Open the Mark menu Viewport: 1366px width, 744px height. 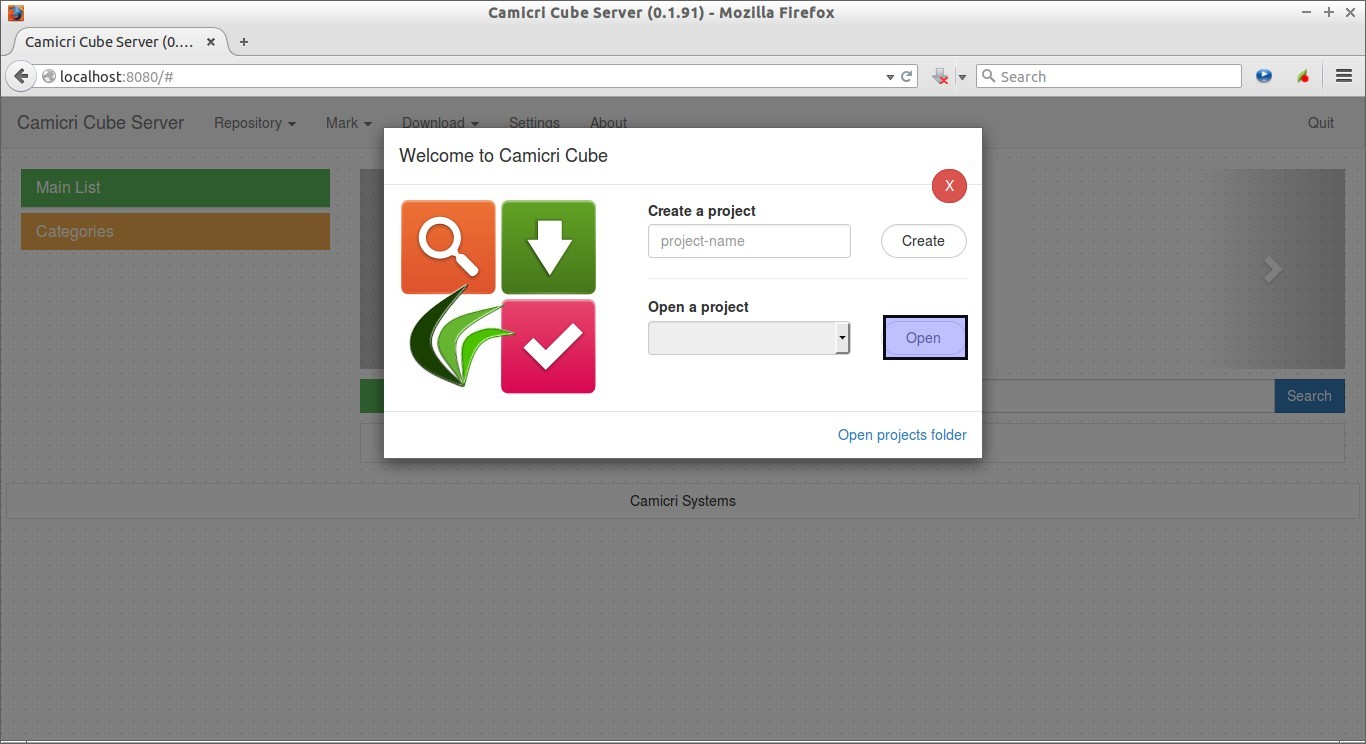348,123
